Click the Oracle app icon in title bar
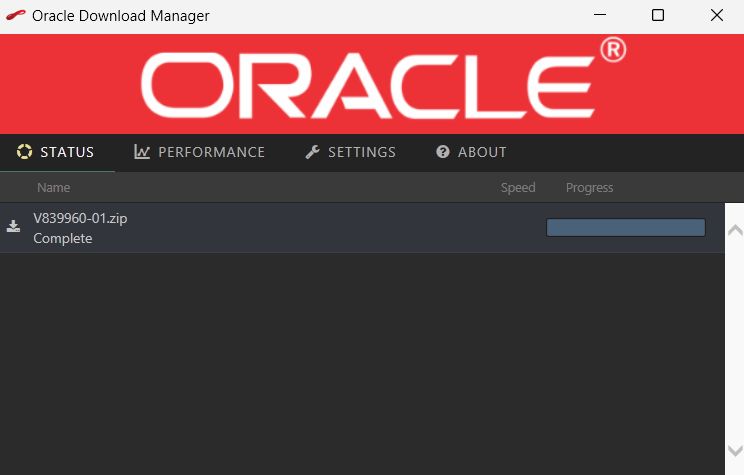The height and width of the screenshot is (475, 744). [16, 15]
